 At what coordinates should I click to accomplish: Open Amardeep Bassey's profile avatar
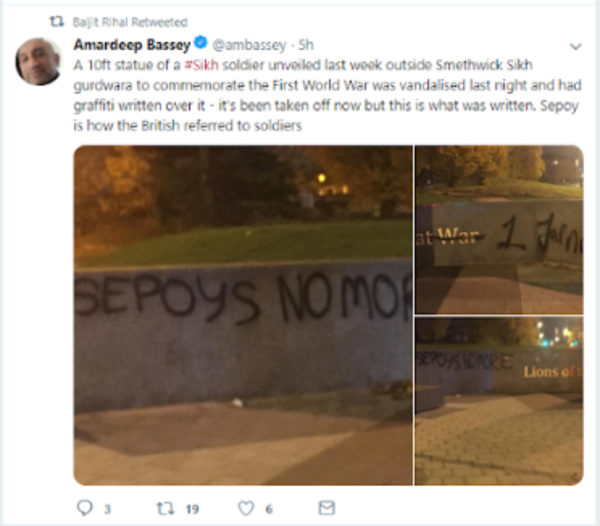[x=38, y=61]
